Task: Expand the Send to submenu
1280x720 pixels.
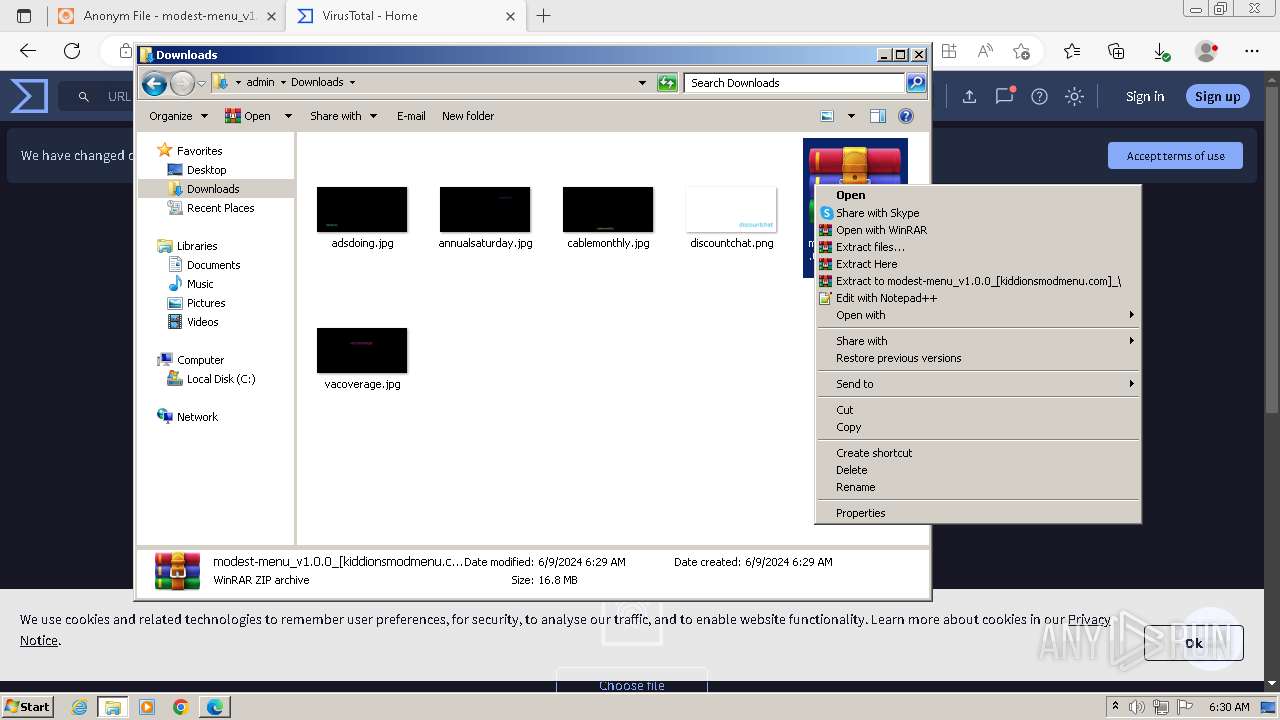Action: click(978, 384)
